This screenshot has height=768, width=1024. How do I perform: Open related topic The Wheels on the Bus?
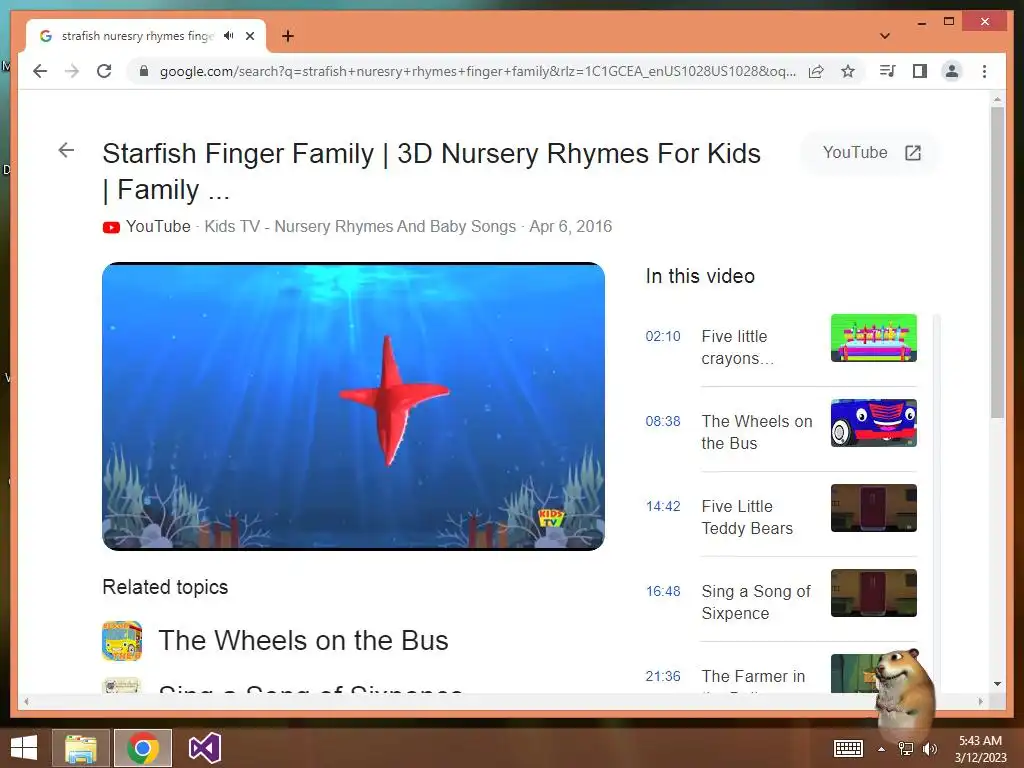pyautogui.click(x=303, y=641)
